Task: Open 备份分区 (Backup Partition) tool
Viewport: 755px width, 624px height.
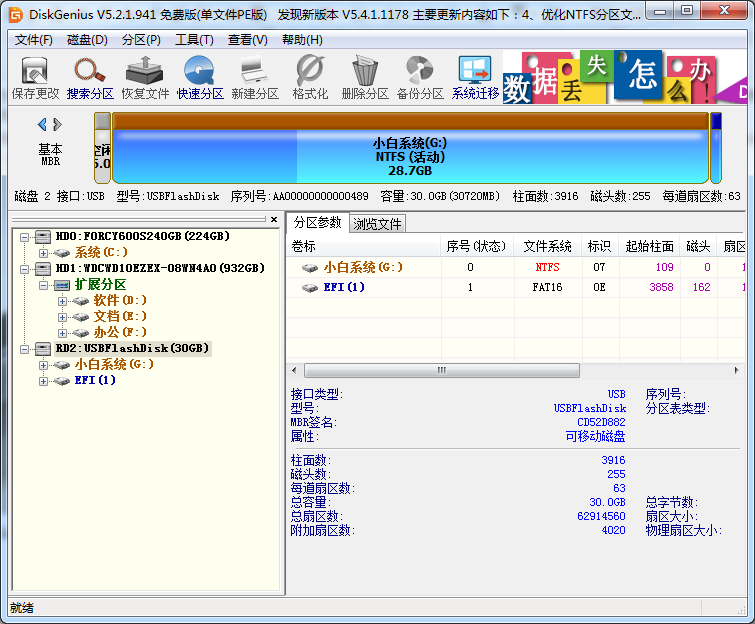Action: pyautogui.click(x=419, y=78)
